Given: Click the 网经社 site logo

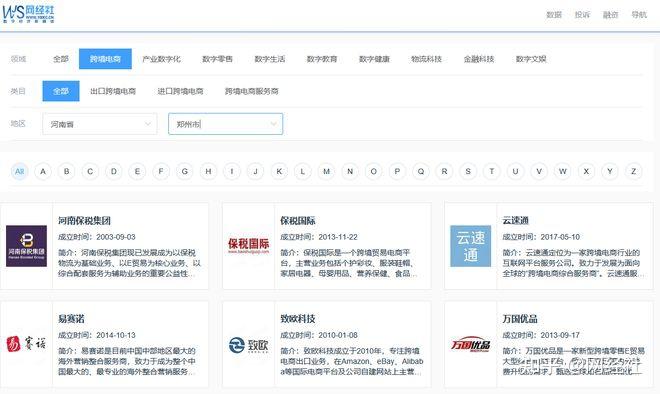Looking at the screenshot, I should pos(28,14).
